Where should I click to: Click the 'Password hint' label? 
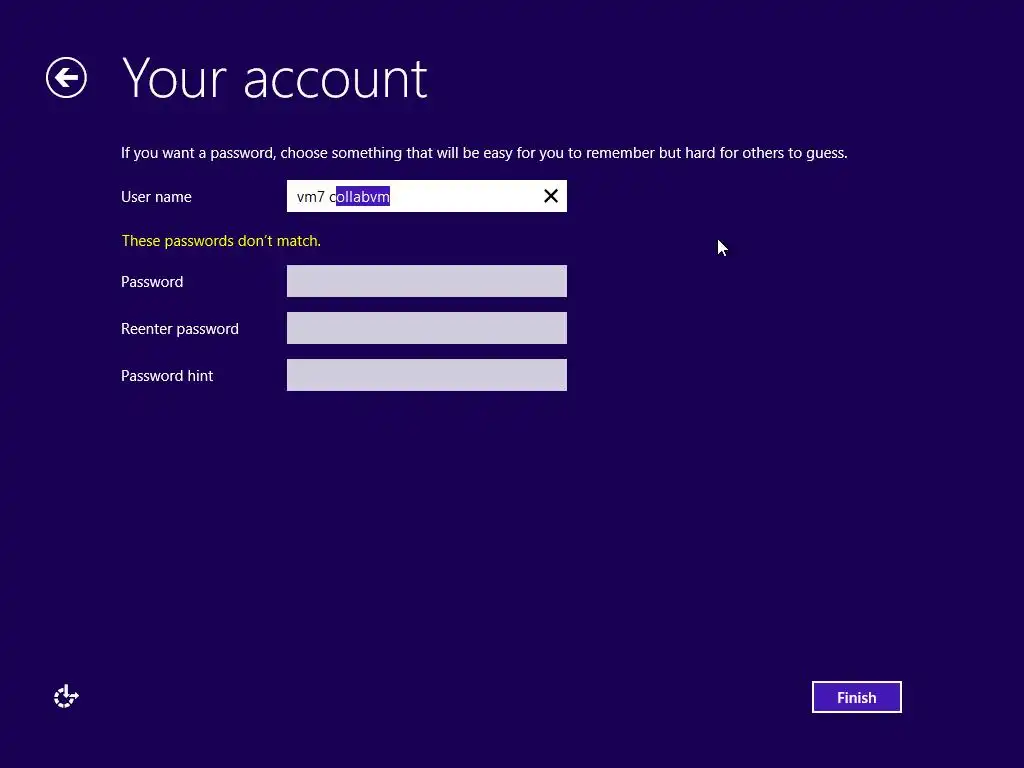(x=167, y=376)
